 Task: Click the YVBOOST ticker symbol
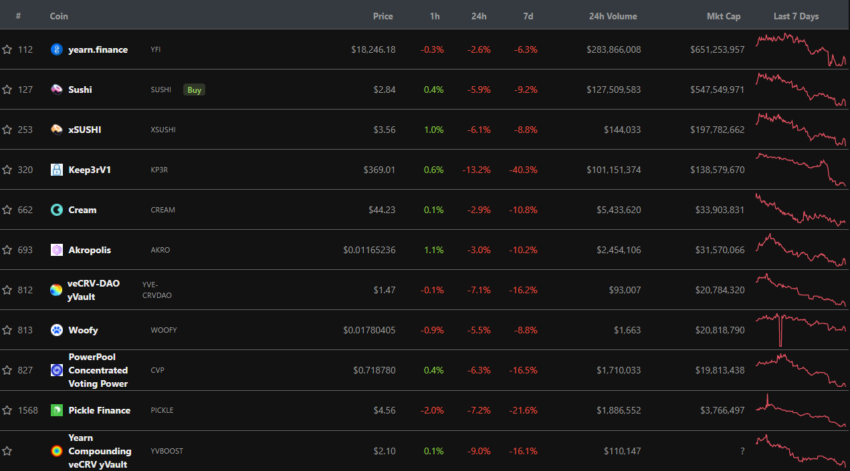coord(167,451)
